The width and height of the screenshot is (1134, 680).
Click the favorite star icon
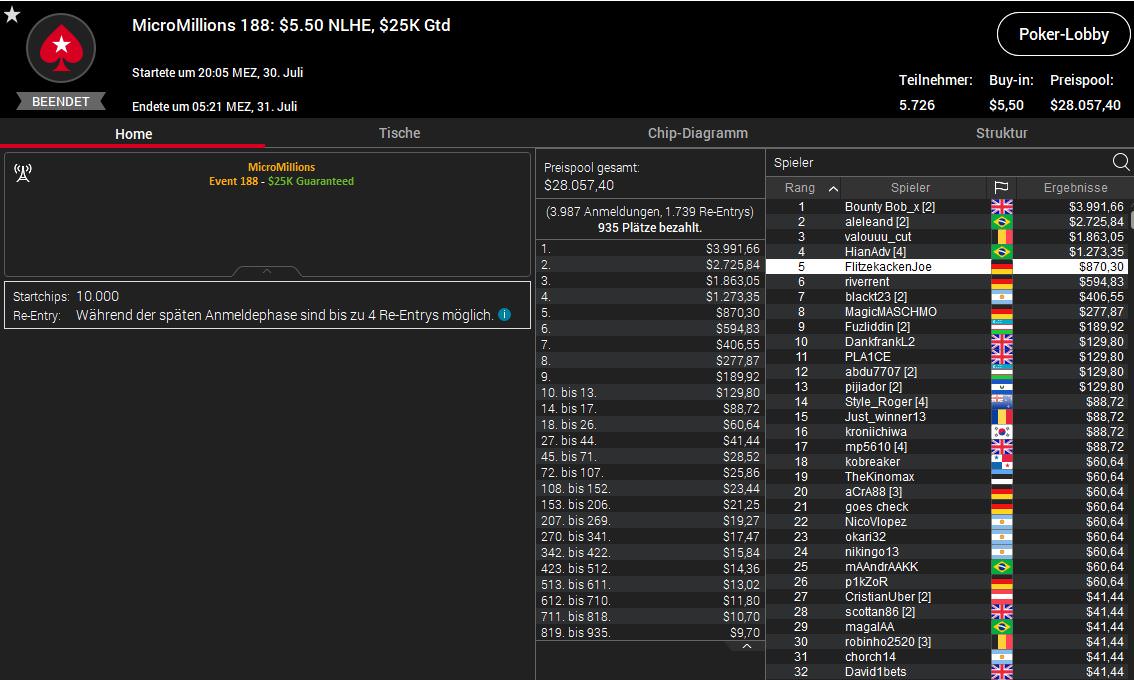pos(11,15)
